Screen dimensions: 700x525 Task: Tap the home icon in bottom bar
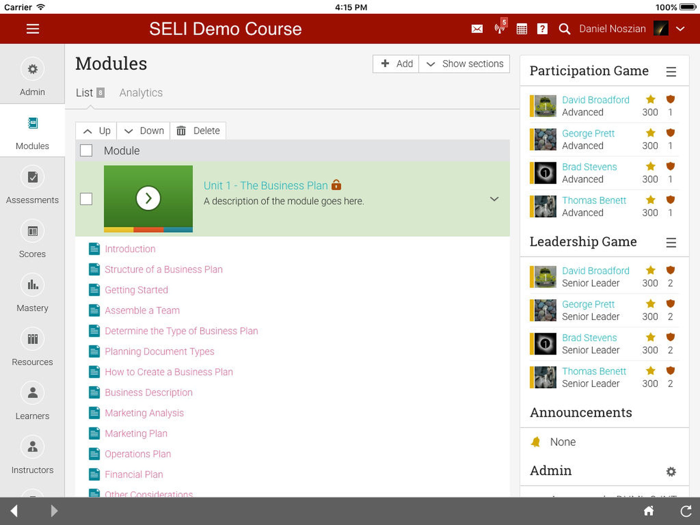point(649,511)
